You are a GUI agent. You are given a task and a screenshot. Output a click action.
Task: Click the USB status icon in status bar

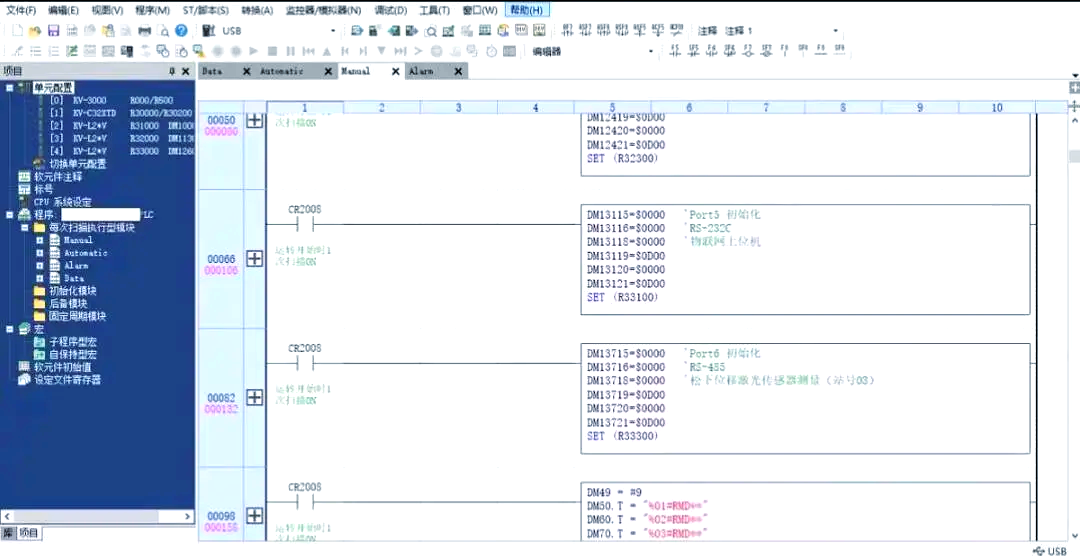pyautogui.click(x=1038, y=550)
